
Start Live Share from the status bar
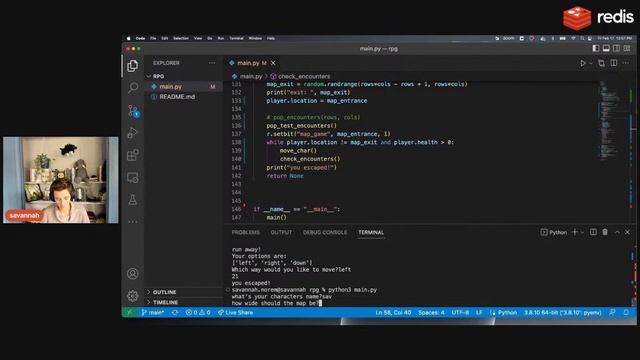click(236, 313)
